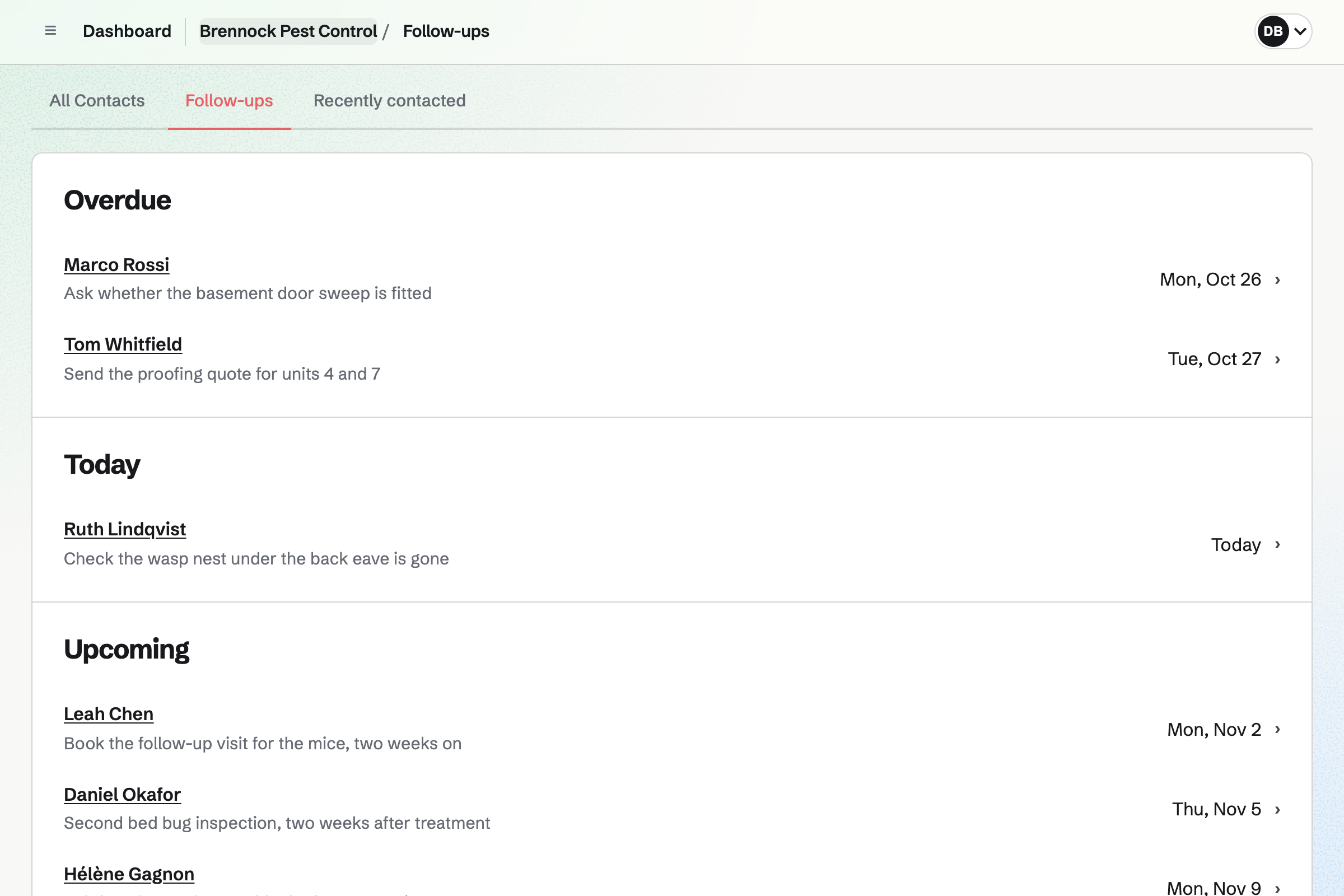This screenshot has width=1344, height=896.
Task: Click the DB avatar circle
Action: pos(1272,31)
